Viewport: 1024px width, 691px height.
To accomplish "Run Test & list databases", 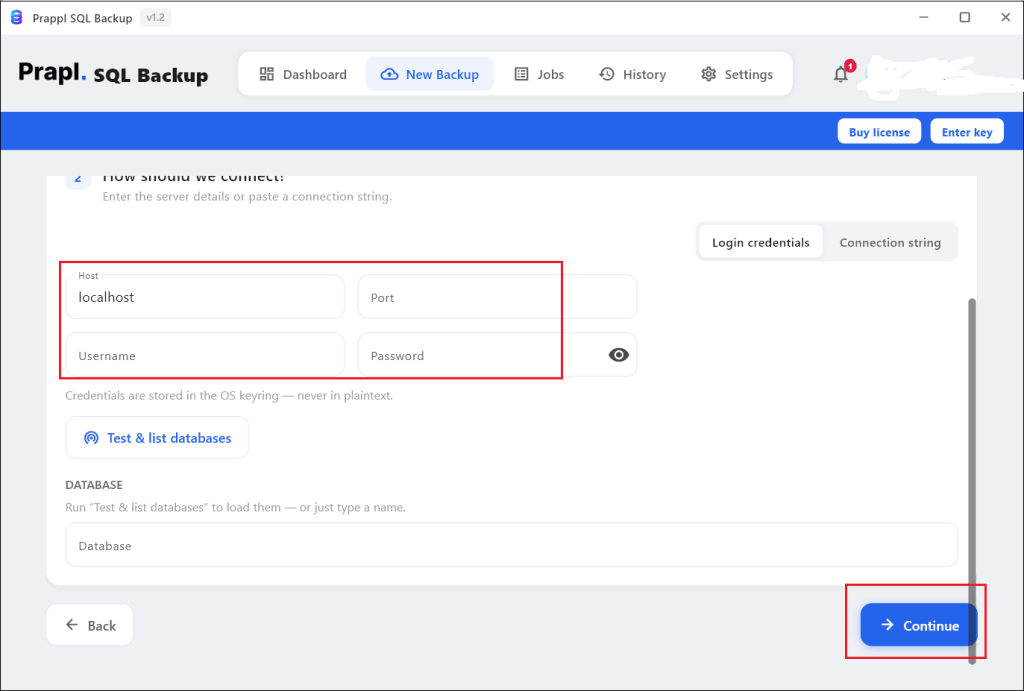I will (157, 438).
